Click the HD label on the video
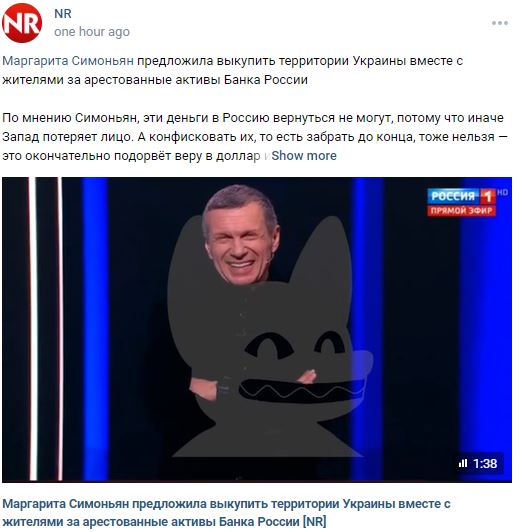This screenshot has height=532, width=522. [x=502, y=192]
